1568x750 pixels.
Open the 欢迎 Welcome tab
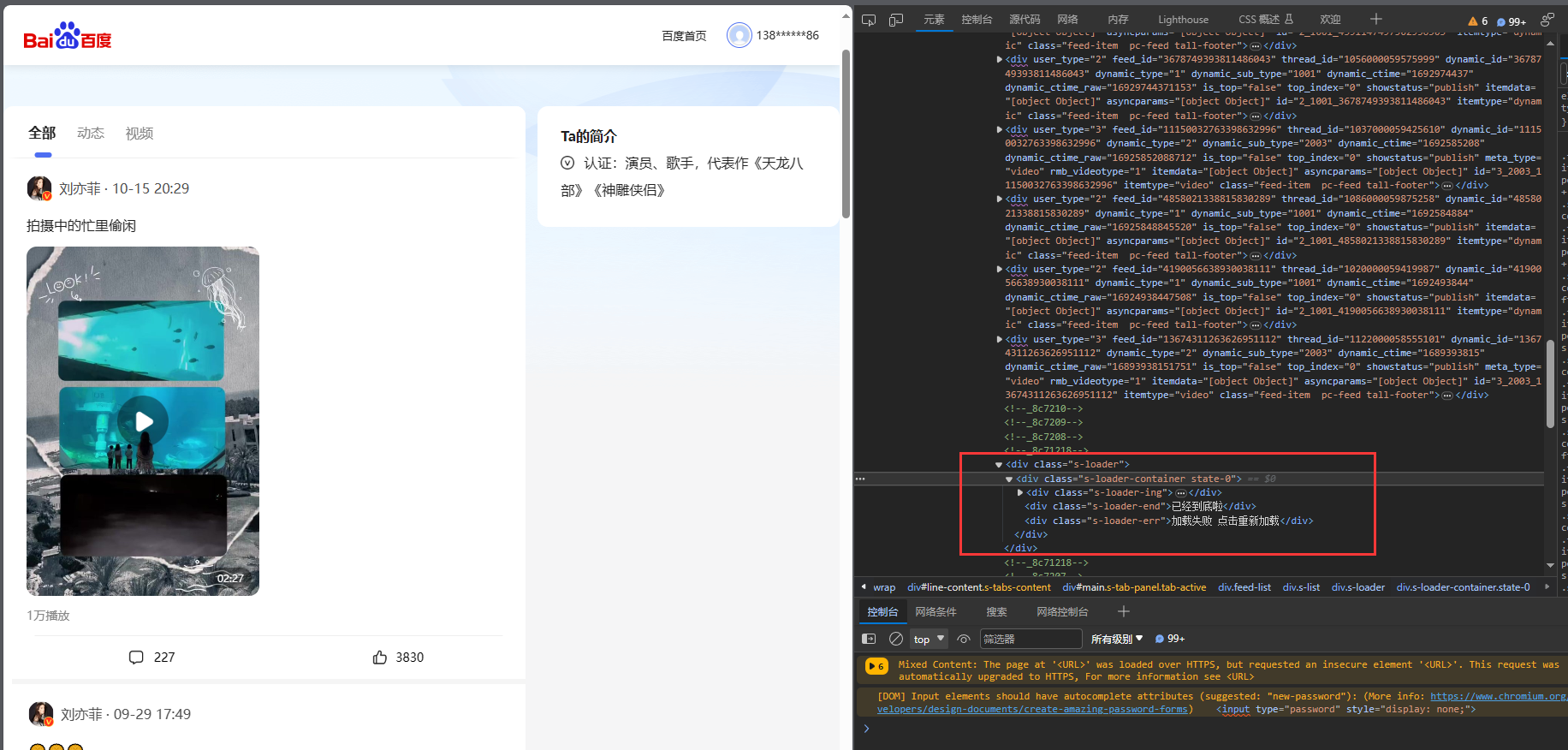(x=1330, y=20)
